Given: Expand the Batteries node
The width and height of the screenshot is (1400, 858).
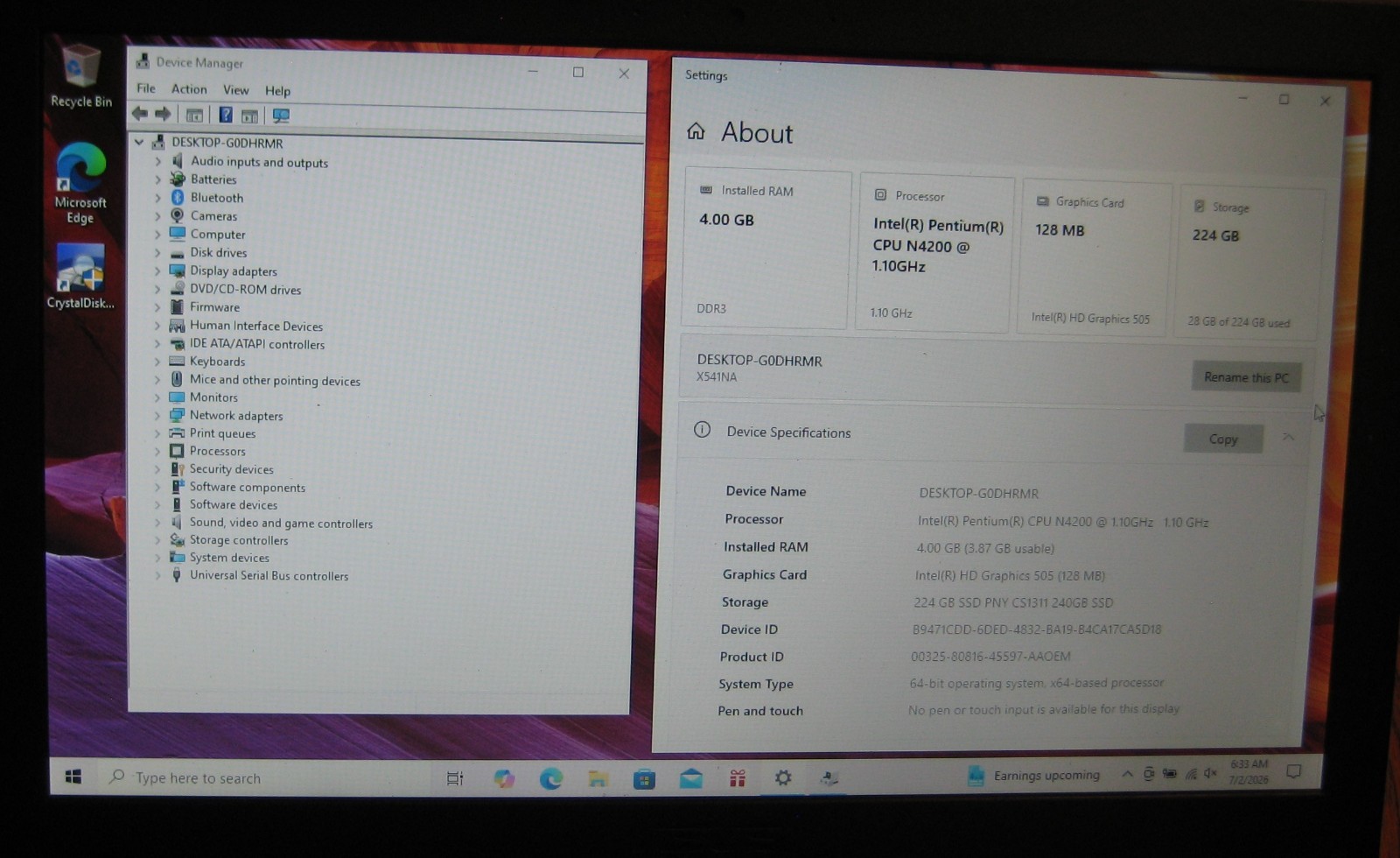Looking at the screenshot, I should coord(157,179).
